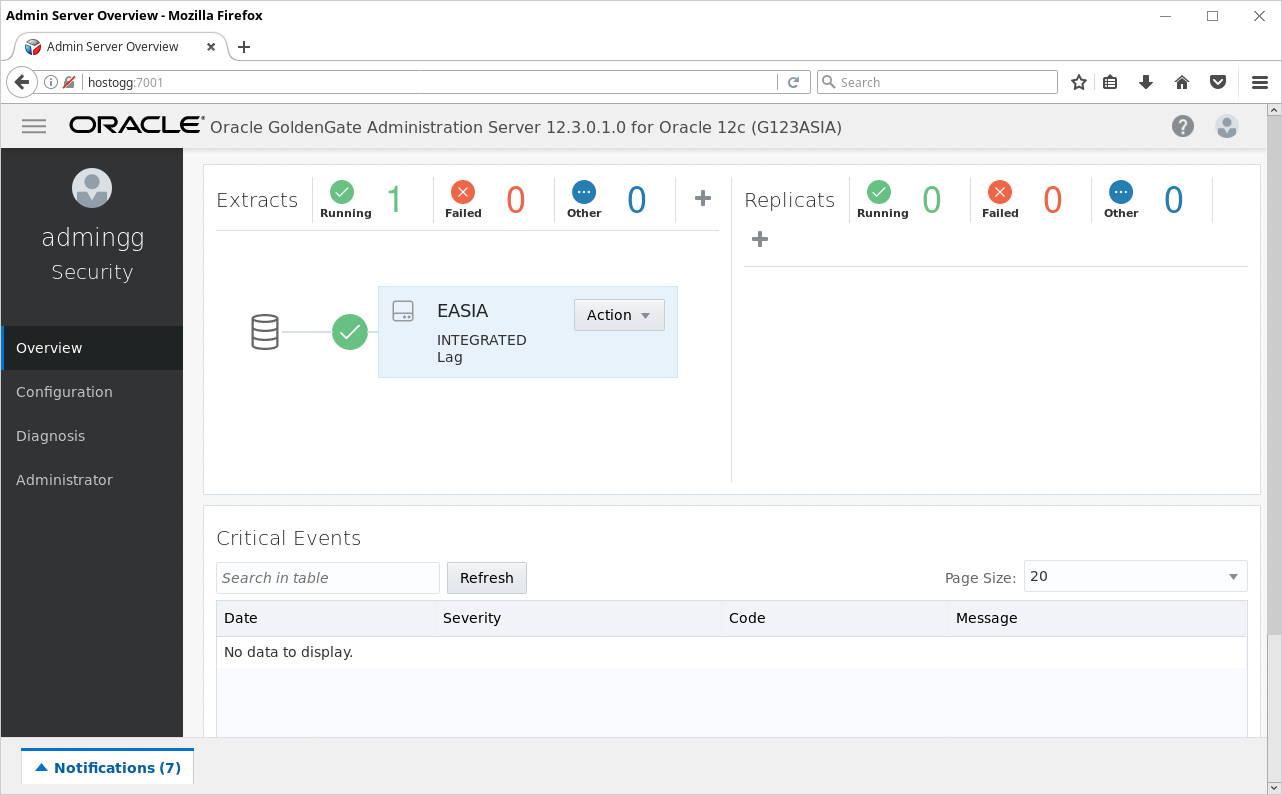Open the Pocket icon in toolbar
The image size is (1282, 795).
tap(1218, 82)
